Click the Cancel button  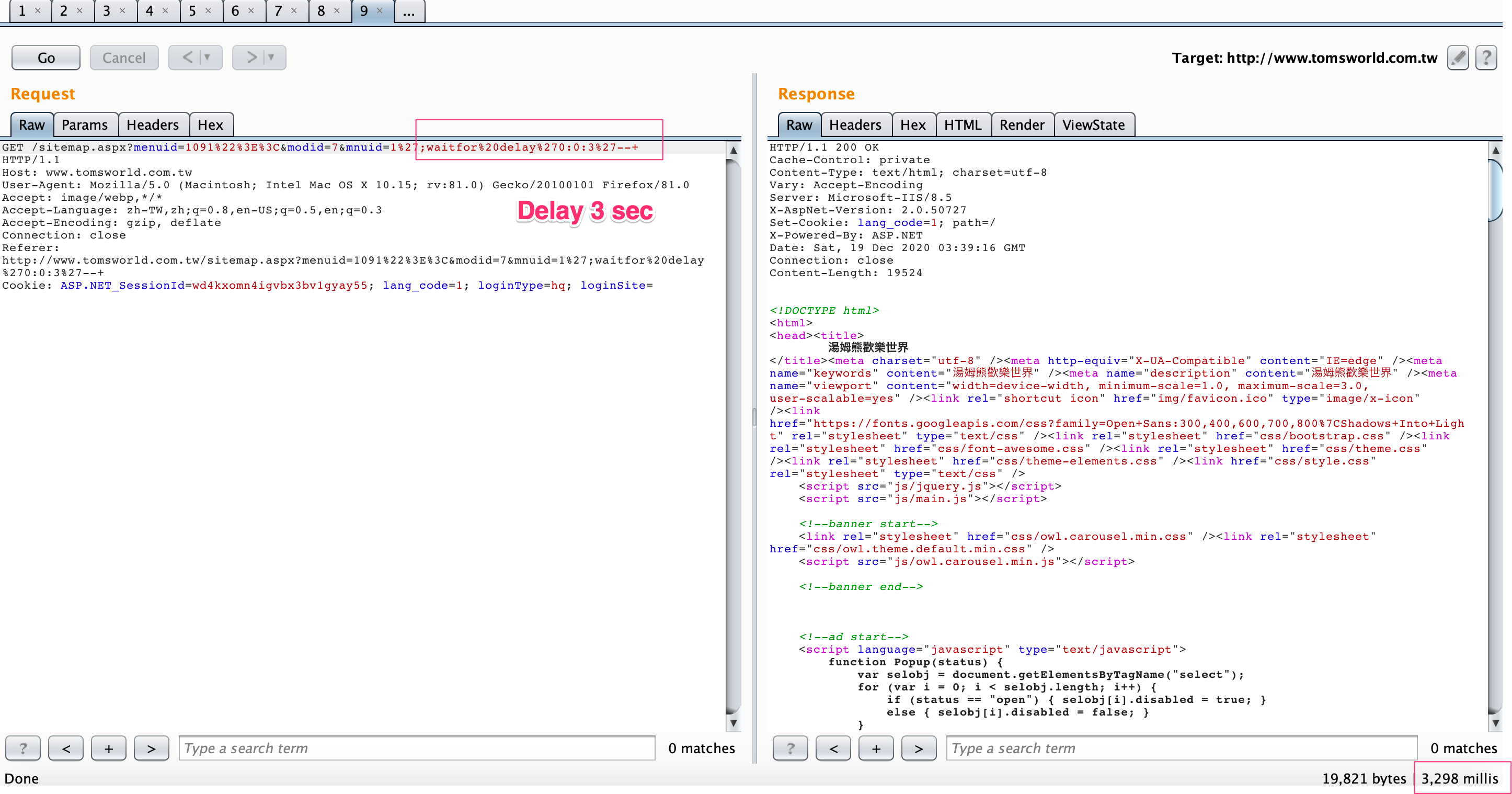[124, 58]
